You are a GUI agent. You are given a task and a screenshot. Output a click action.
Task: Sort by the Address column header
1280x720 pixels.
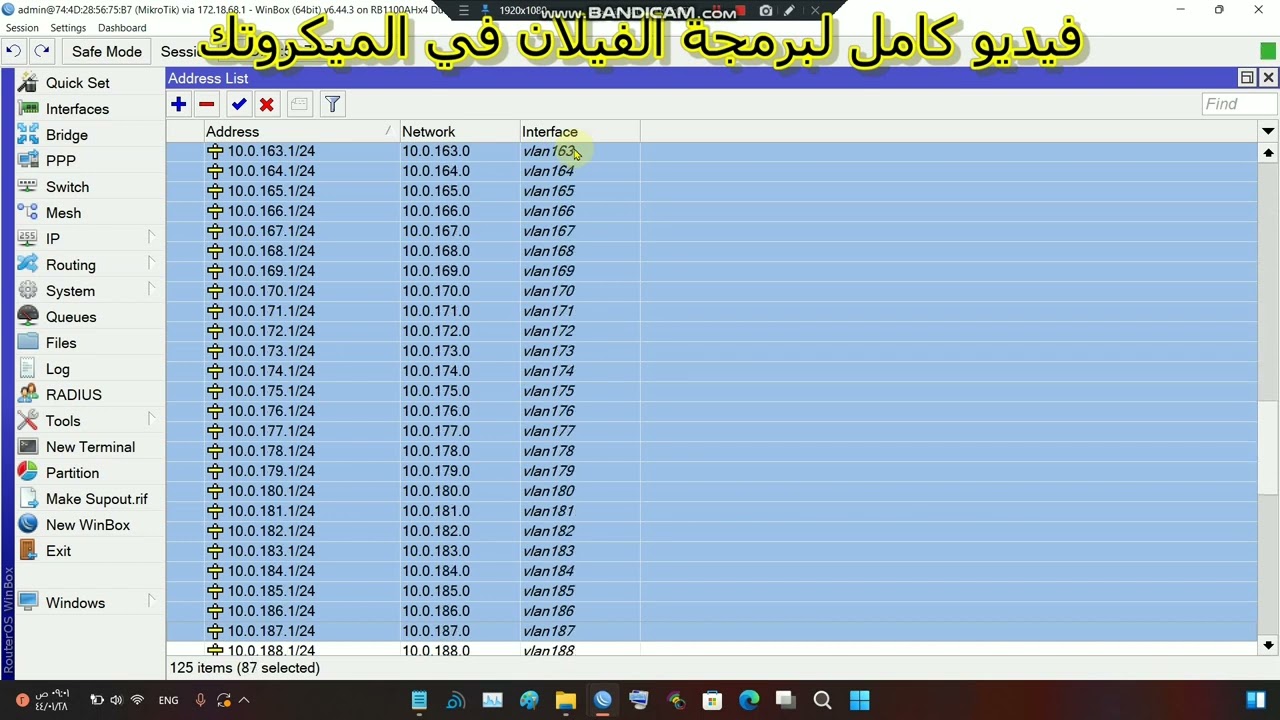pos(301,132)
